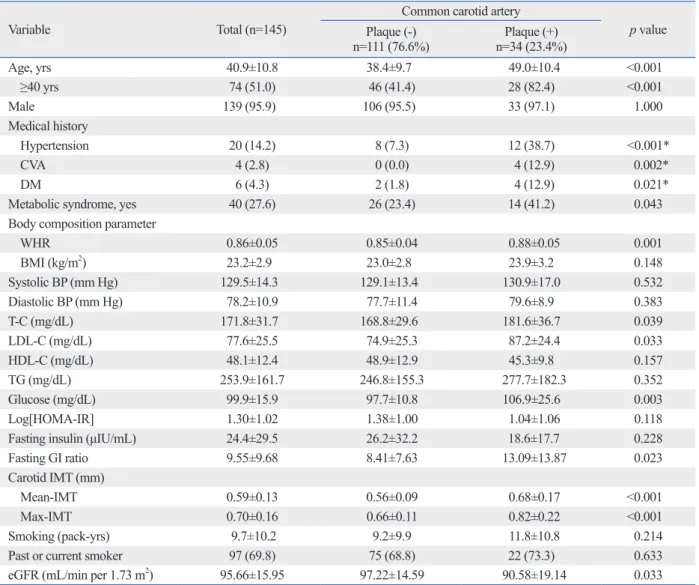Click the Diastolic BP cell '77.7±11.4'
Image resolution: width=699 pixels, height=585 pixels.
pyautogui.click(x=392, y=302)
